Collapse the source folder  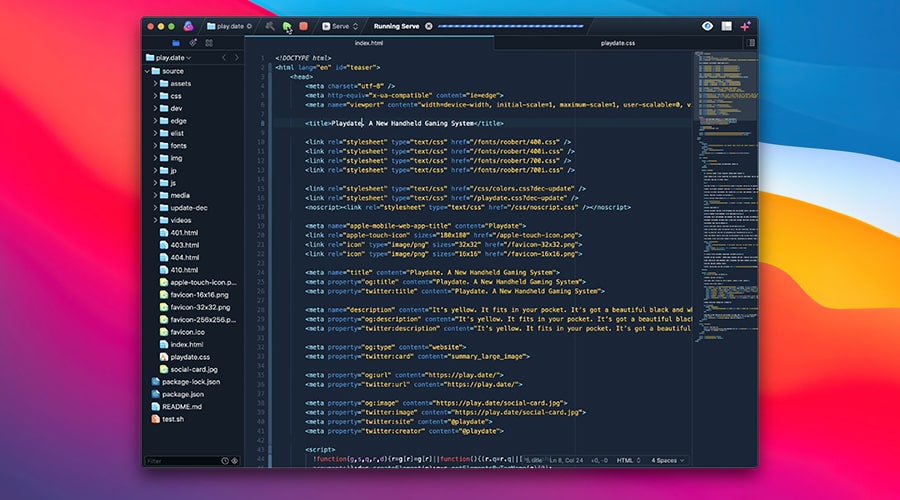148,71
